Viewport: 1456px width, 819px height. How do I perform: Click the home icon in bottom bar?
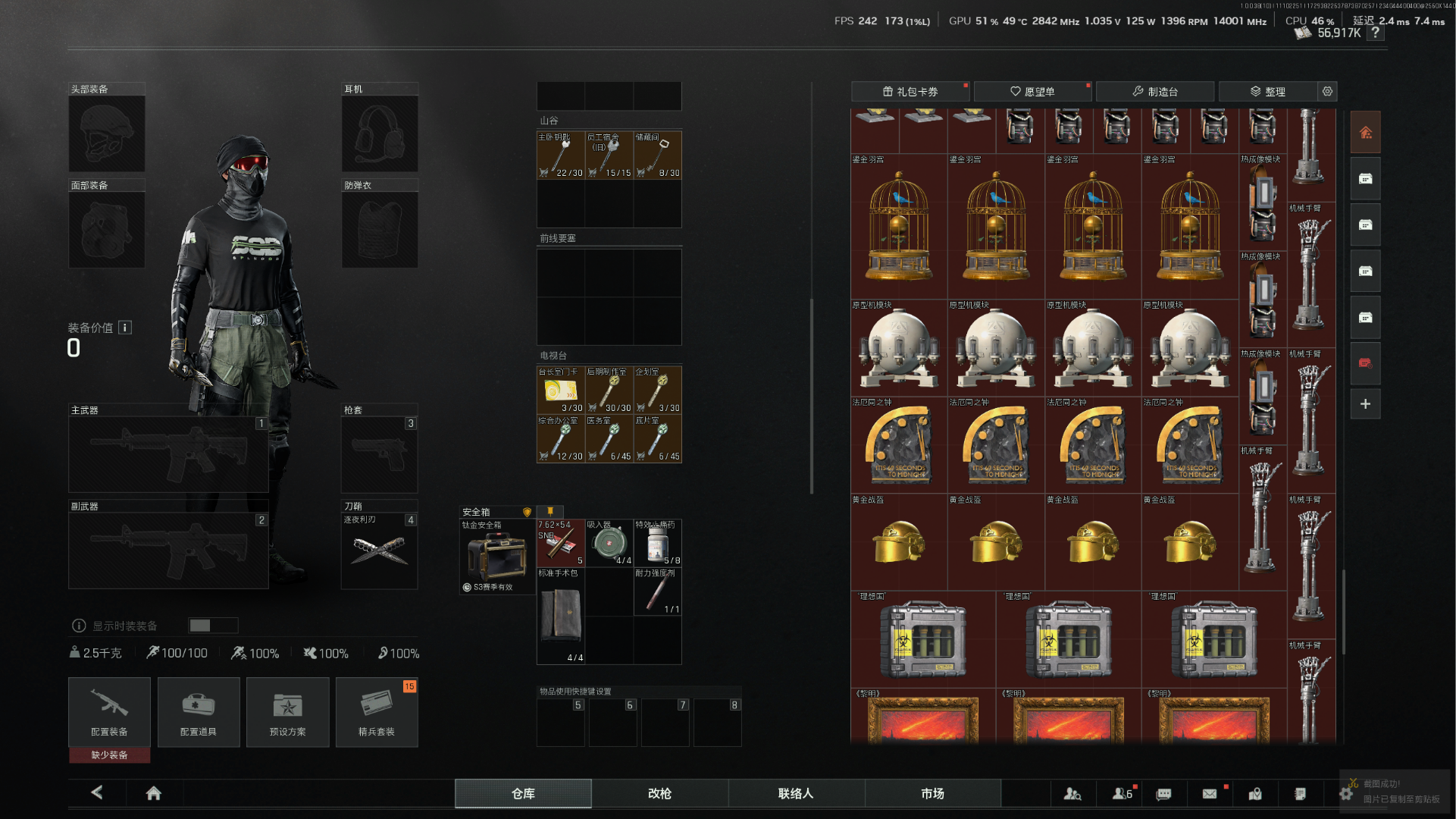pos(154,793)
